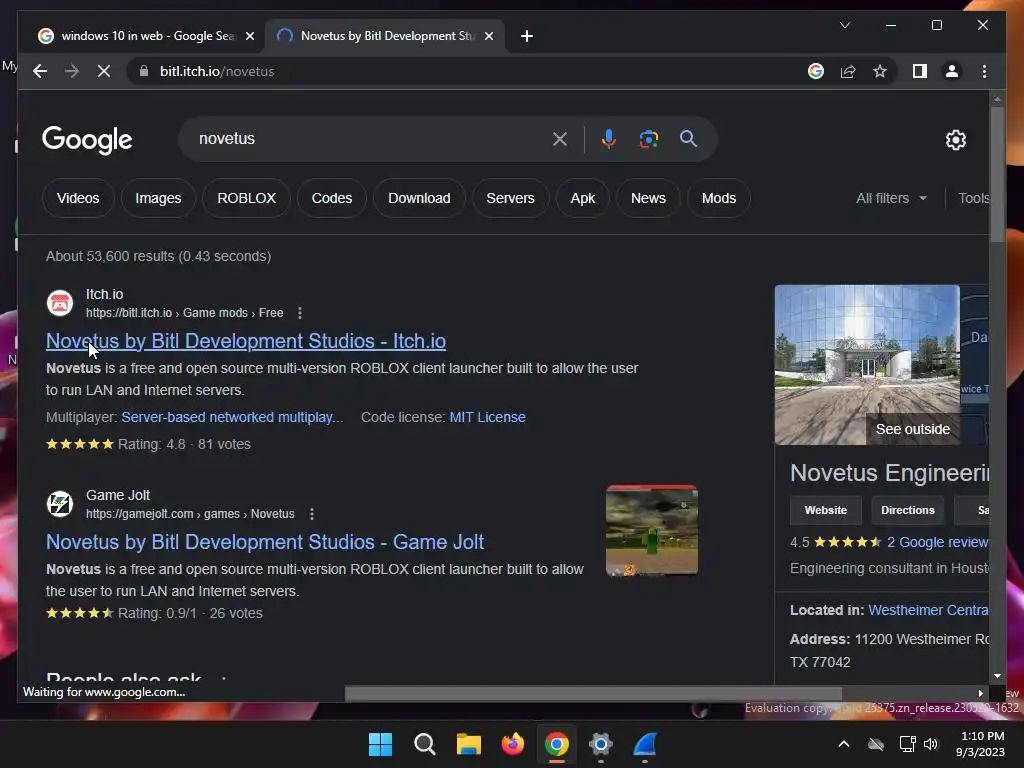Open tab search dropdown arrow
Screen dimensions: 1024x768
click(845, 25)
